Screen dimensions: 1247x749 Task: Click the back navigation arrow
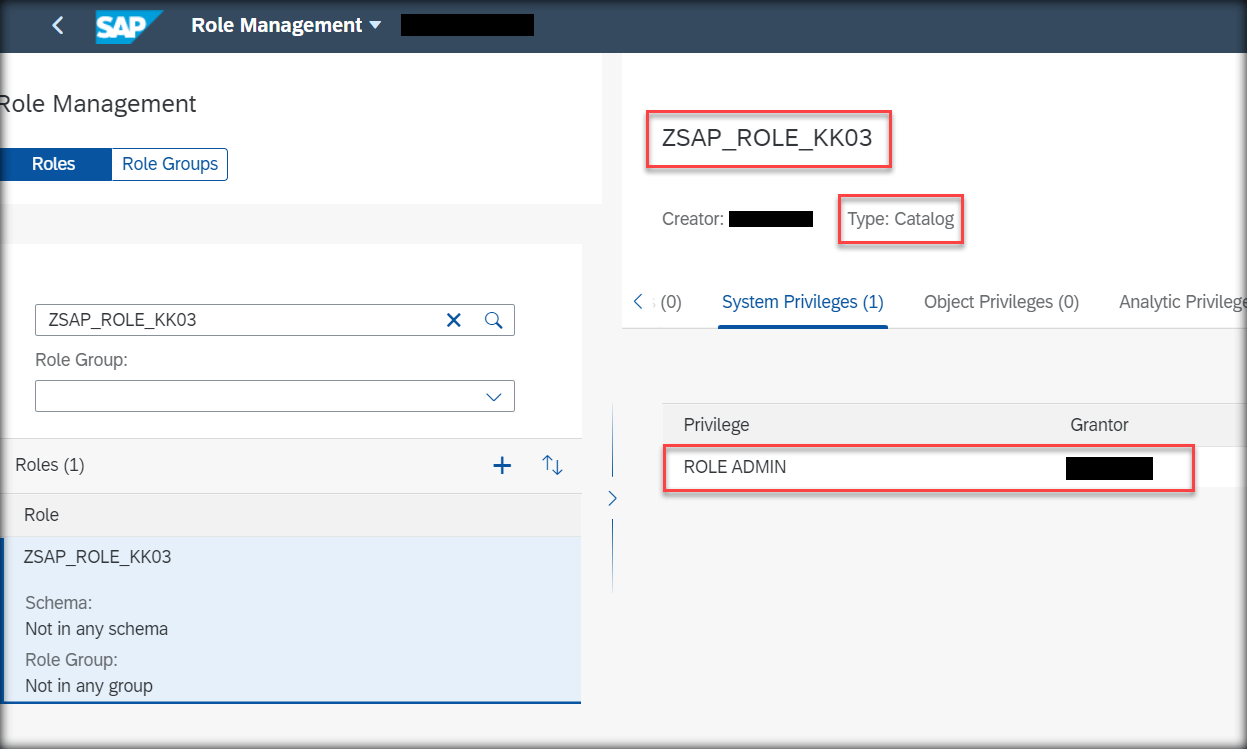(x=57, y=25)
